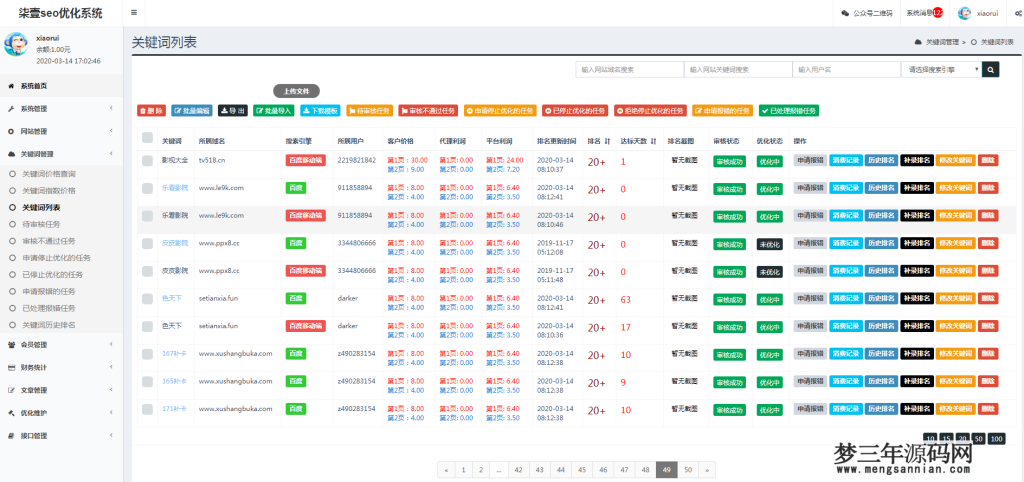The image size is (1024, 482).
Task: Check the row checkbox for 影视大全
Action: coord(147,160)
